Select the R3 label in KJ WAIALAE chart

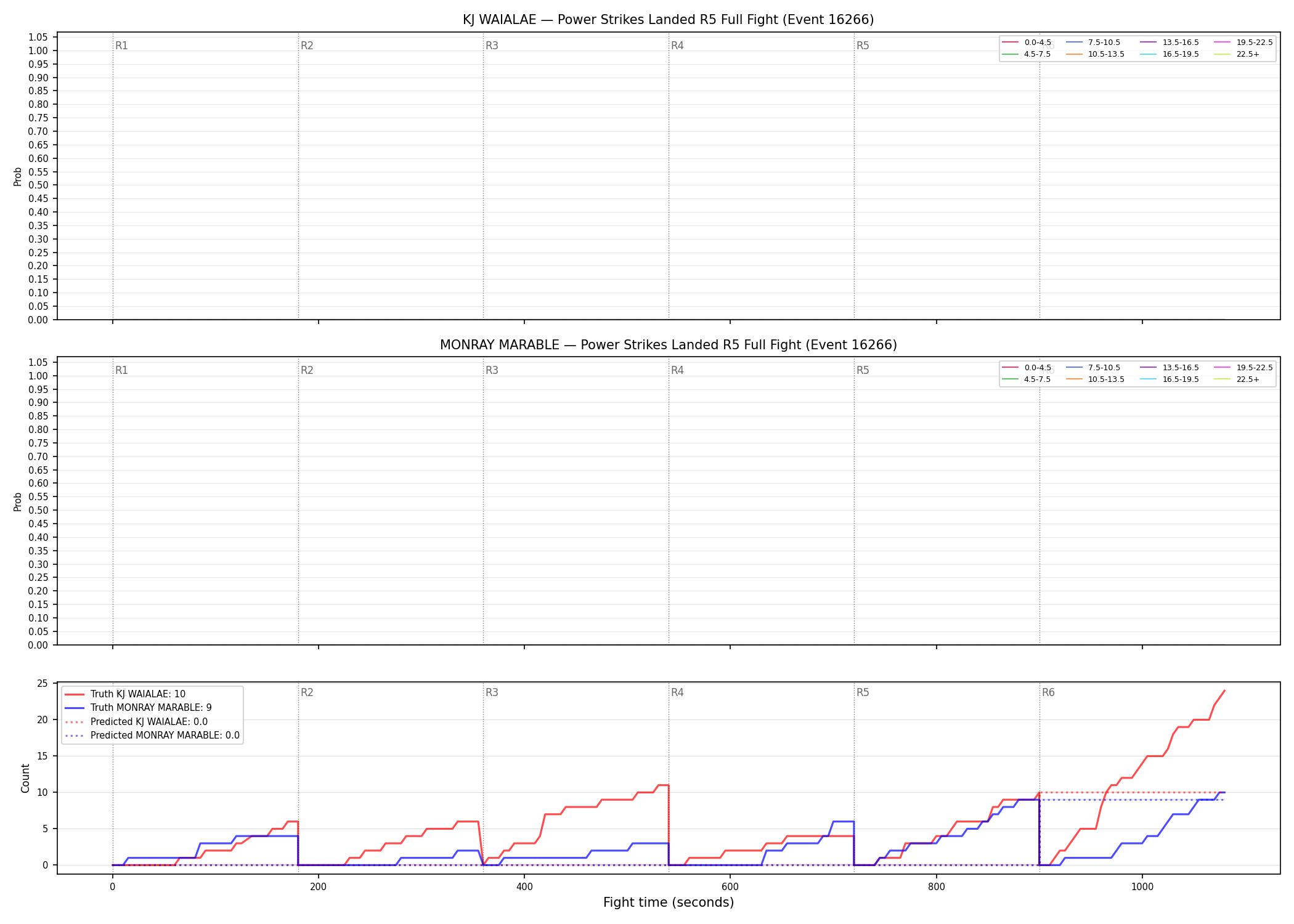pyautogui.click(x=492, y=46)
